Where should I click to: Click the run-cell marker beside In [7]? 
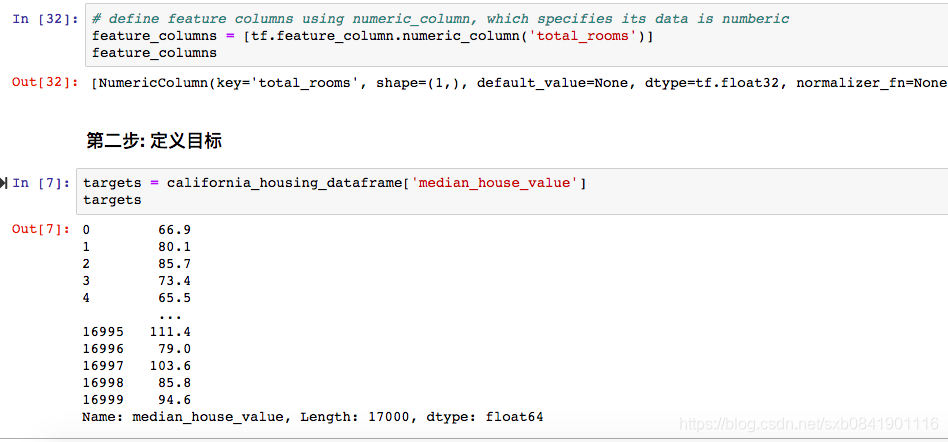[x=4, y=183]
